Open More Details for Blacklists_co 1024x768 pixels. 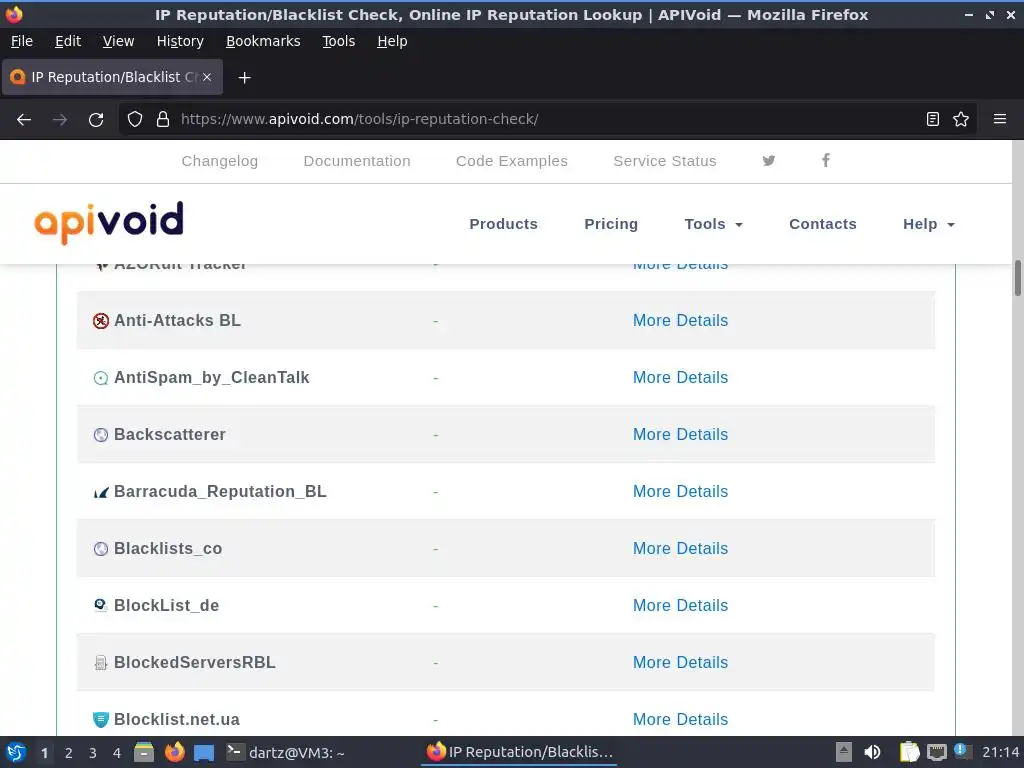point(680,549)
